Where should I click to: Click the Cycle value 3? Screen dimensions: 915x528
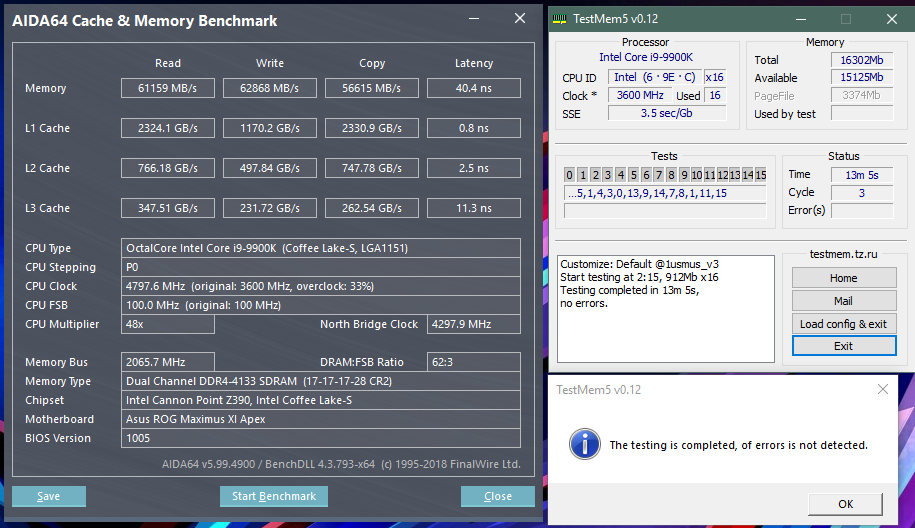click(862, 193)
